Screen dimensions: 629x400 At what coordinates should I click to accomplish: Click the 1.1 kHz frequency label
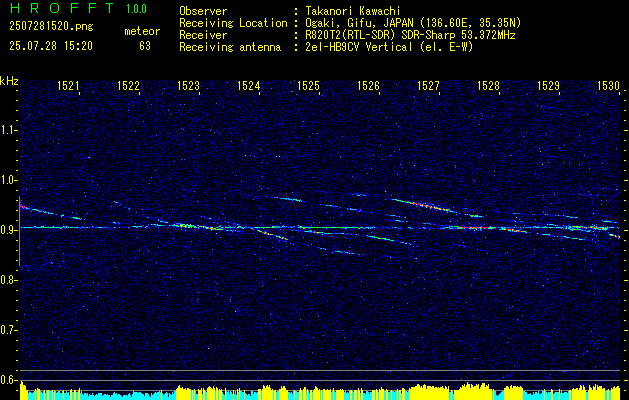pyautogui.click(x=8, y=130)
